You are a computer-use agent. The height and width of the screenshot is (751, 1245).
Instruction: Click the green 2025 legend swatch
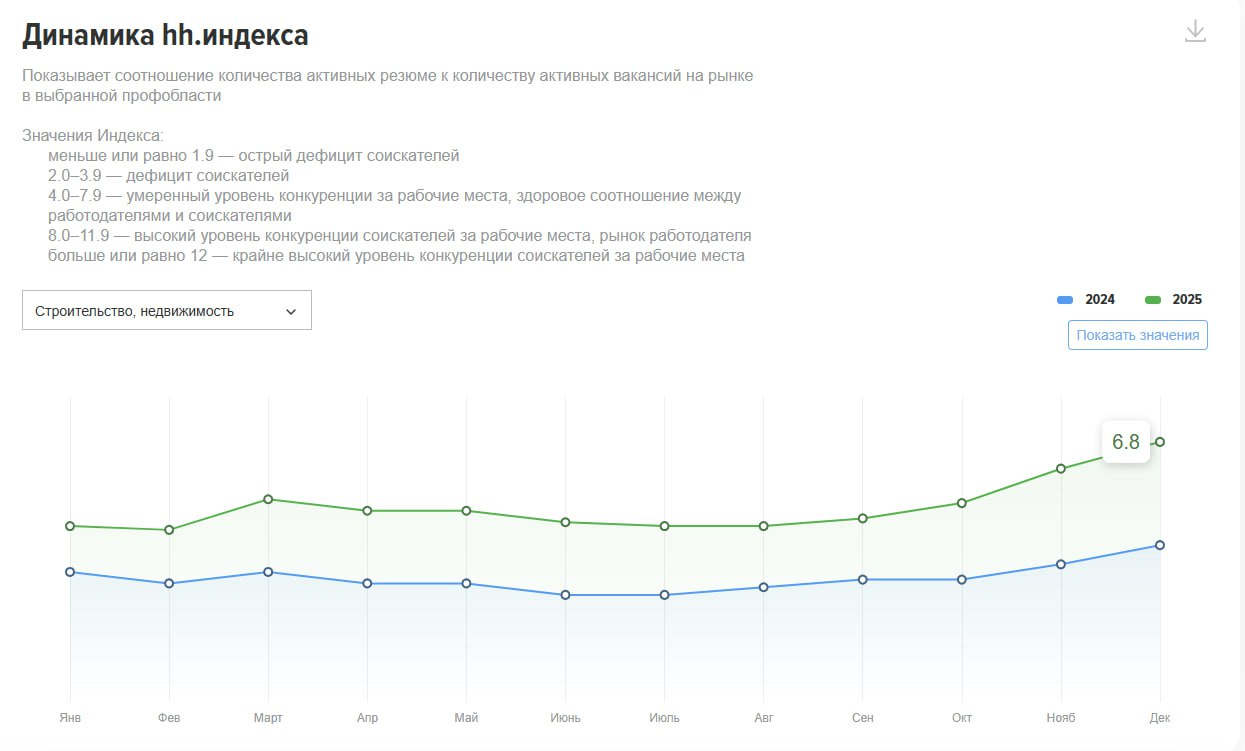(x=1153, y=300)
